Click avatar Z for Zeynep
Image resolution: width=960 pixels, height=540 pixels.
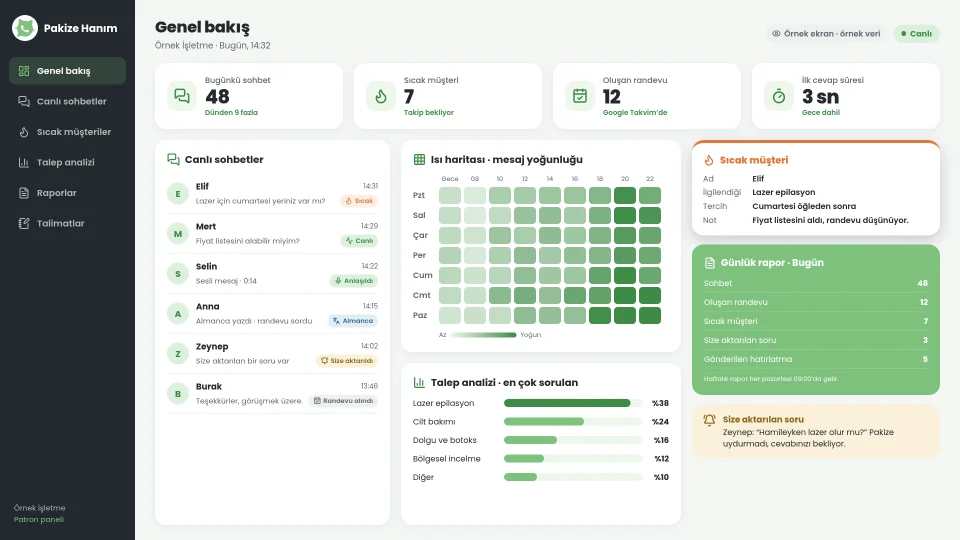pyautogui.click(x=178, y=353)
